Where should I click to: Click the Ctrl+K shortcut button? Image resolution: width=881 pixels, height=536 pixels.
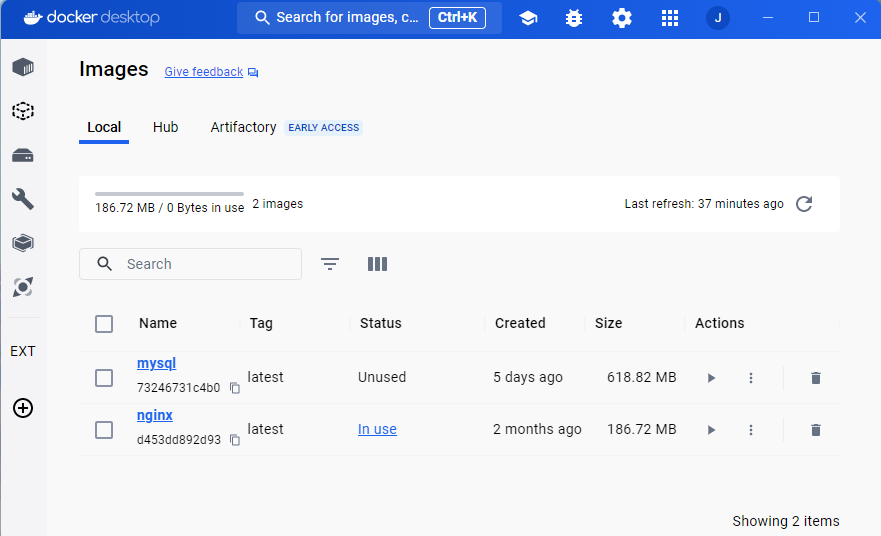click(x=457, y=17)
